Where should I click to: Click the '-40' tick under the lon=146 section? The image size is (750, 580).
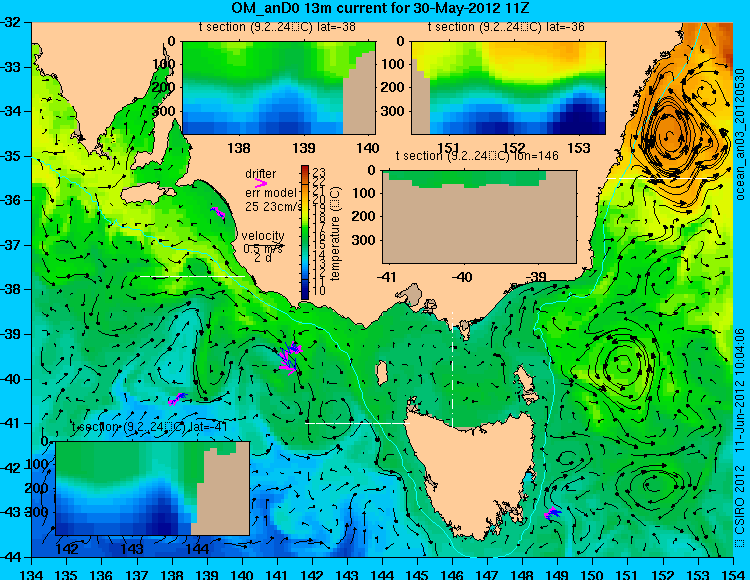click(x=462, y=277)
